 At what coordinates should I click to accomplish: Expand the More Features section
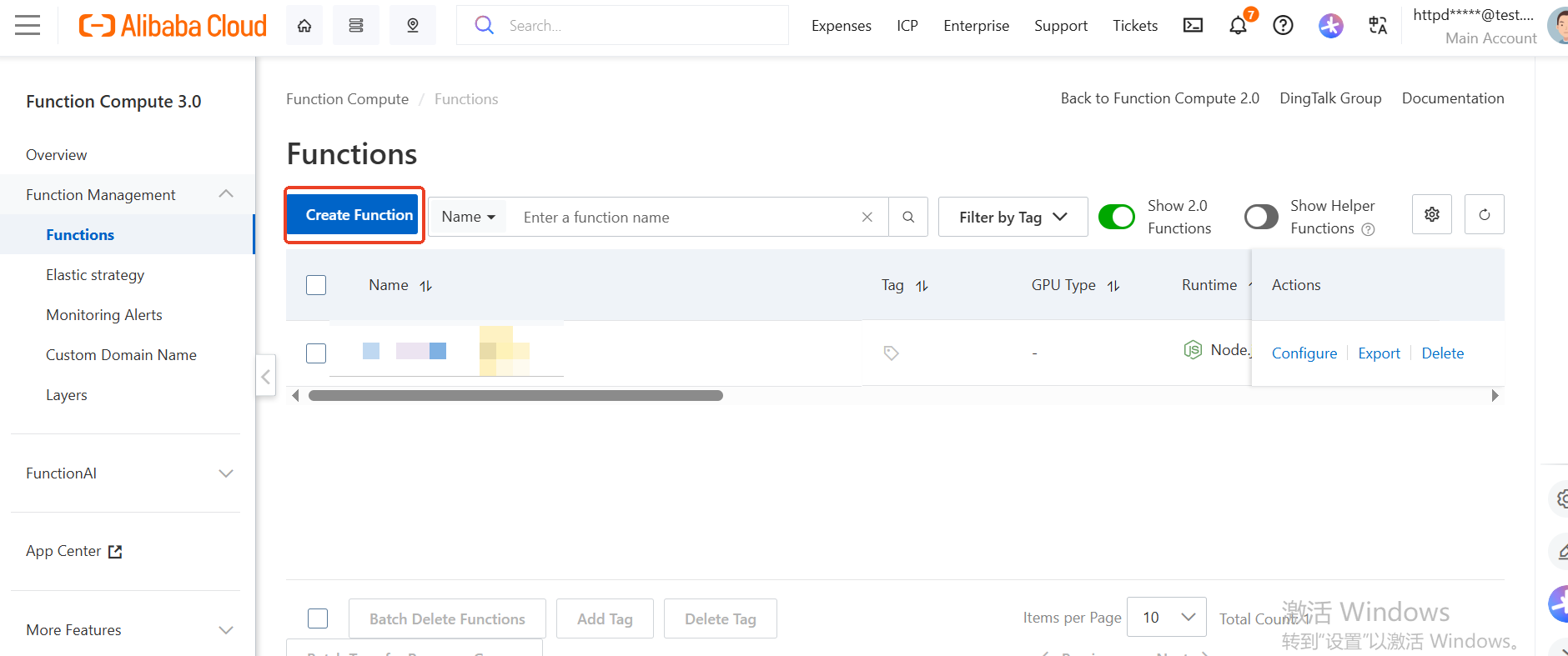(225, 630)
